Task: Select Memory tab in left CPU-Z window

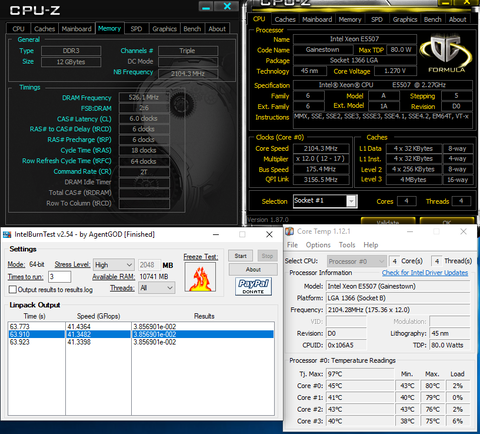Action: coord(109,28)
